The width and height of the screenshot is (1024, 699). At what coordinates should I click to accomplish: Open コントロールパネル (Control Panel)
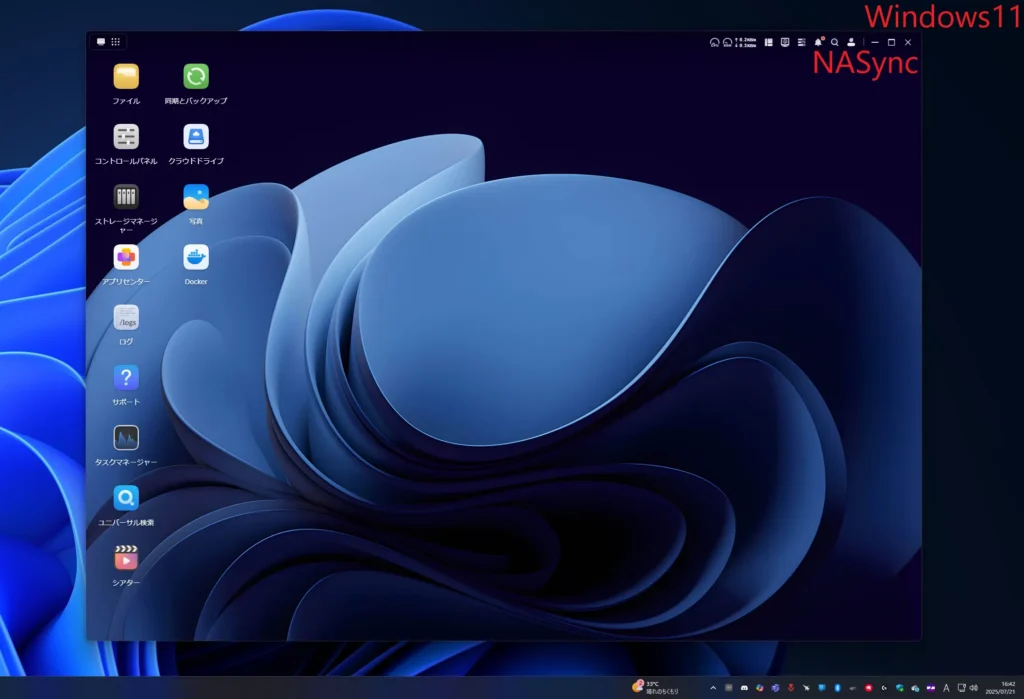(x=126, y=137)
